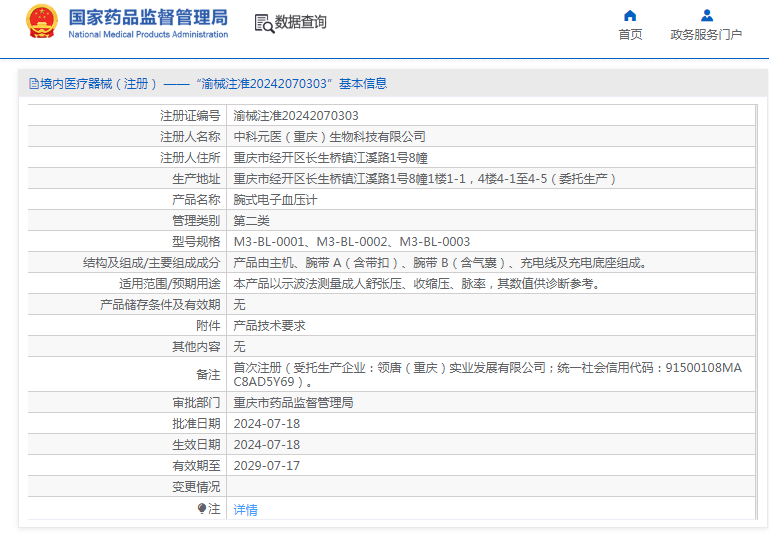Click the 型号规格 label
Viewport: 769px width, 536px height.
tap(196, 242)
